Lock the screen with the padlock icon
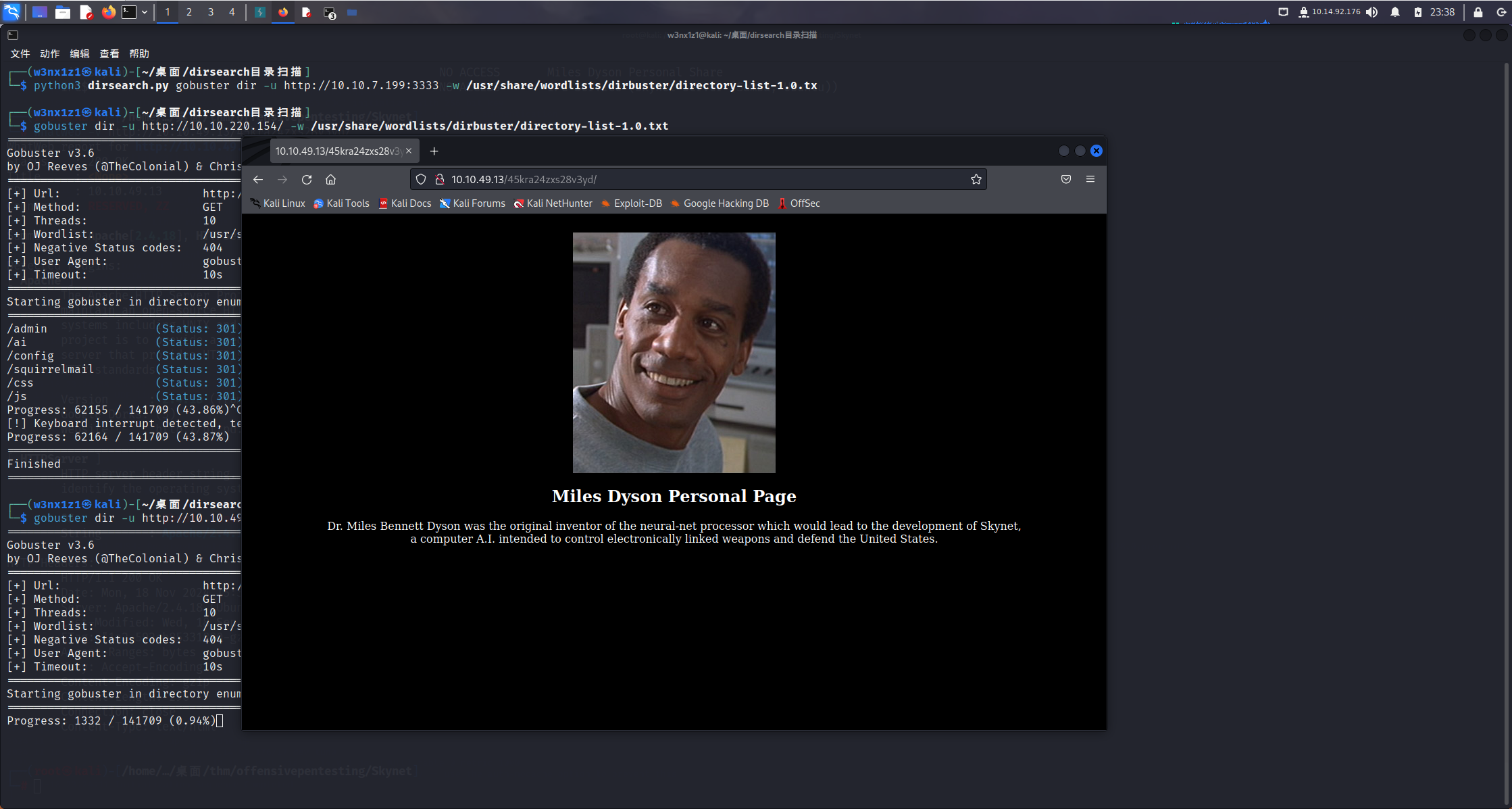This screenshot has width=1512, height=809. point(1478,12)
